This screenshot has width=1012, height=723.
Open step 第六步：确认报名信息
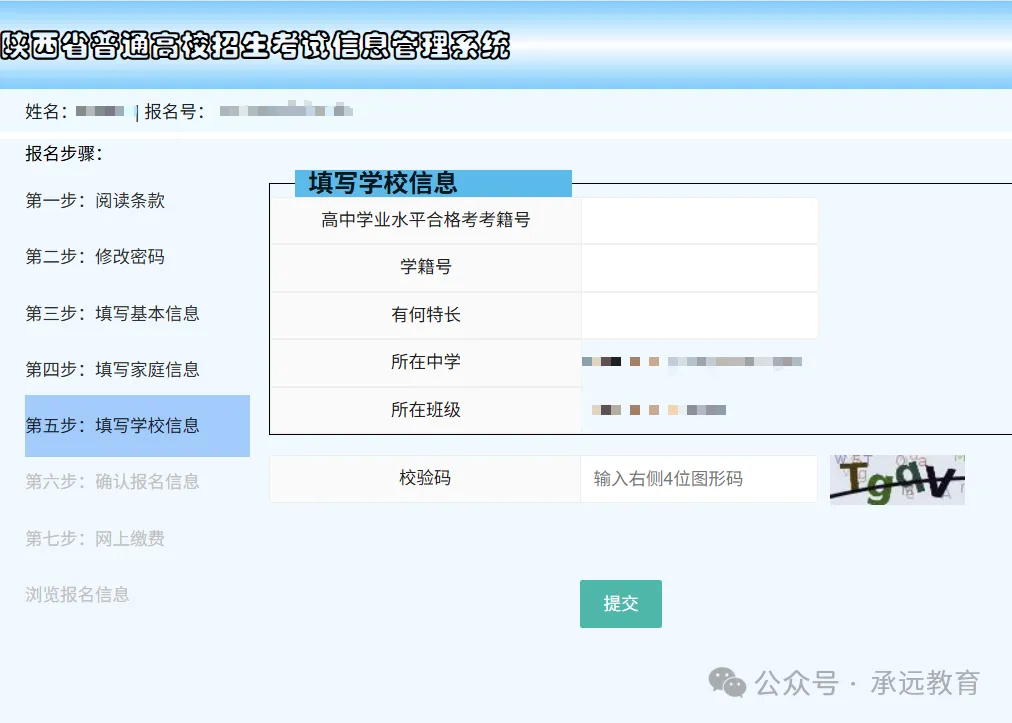[x=112, y=482]
